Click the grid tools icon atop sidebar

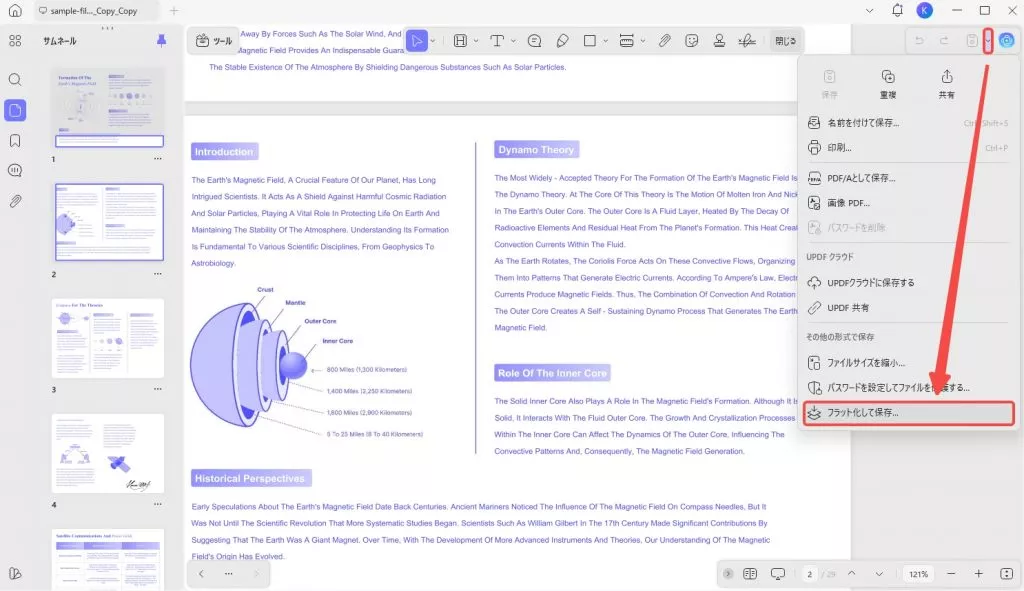click(15, 40)
